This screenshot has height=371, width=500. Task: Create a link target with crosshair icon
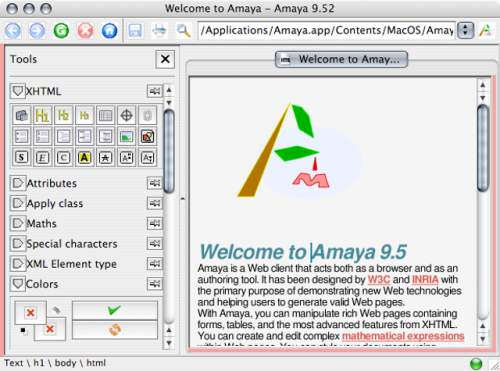click(x=126, y=116)
